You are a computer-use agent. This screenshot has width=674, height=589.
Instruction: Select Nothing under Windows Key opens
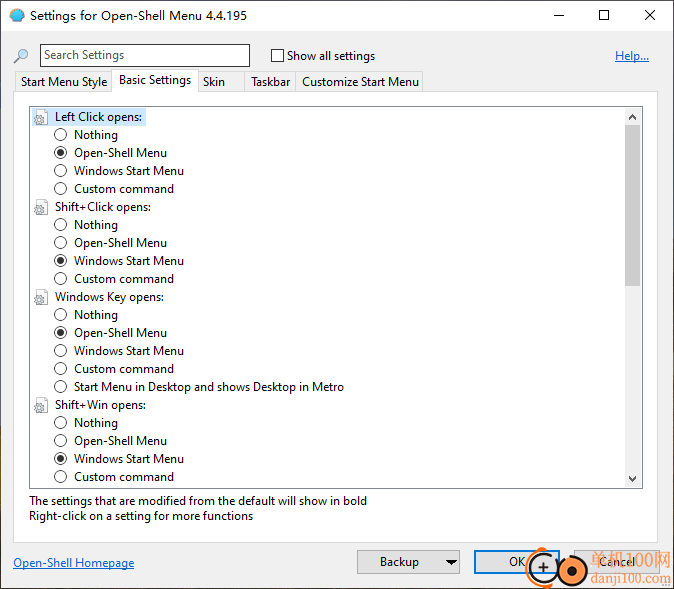(x=61, y=315)
